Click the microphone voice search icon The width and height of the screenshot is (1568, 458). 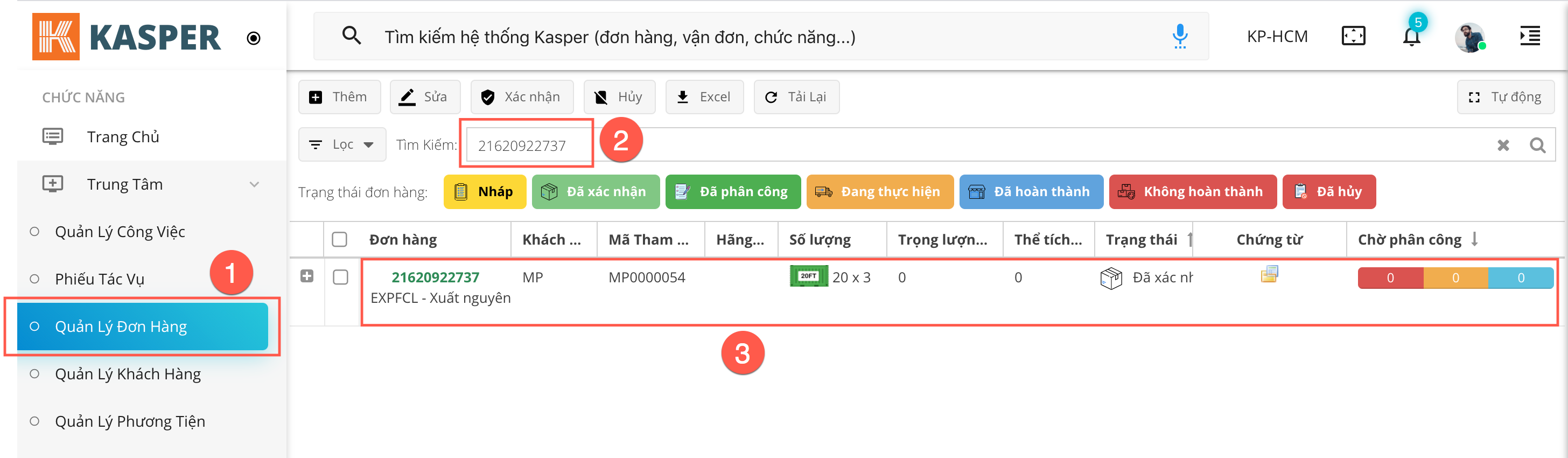1179,37
